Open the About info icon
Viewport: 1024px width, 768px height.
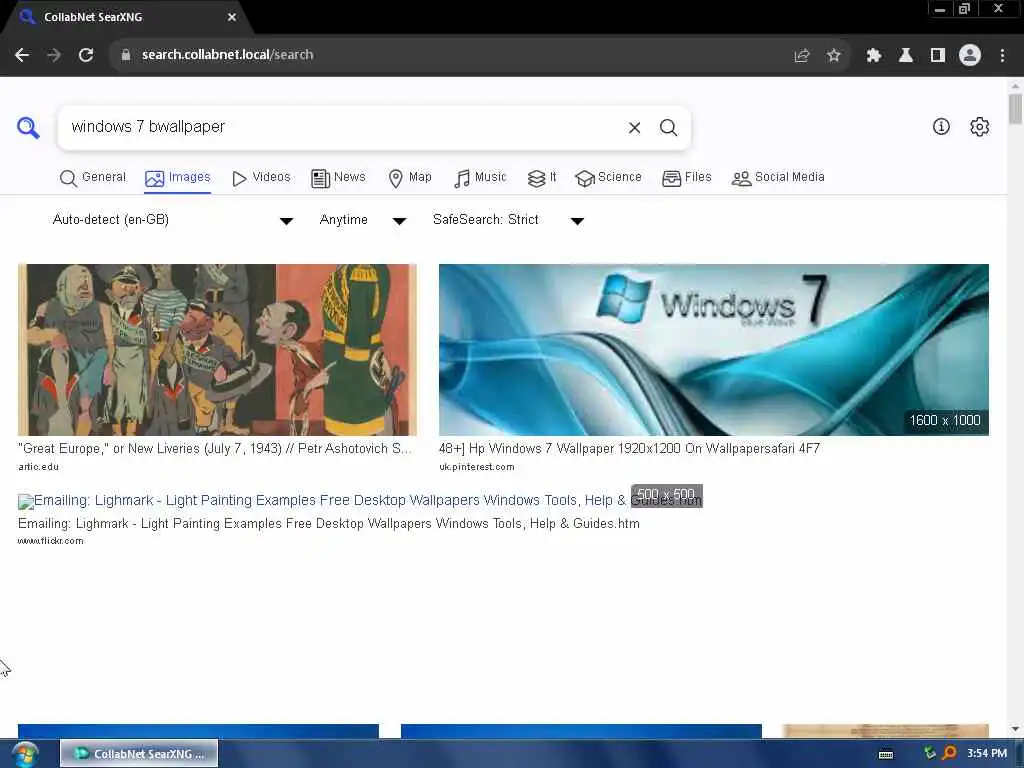941,127
